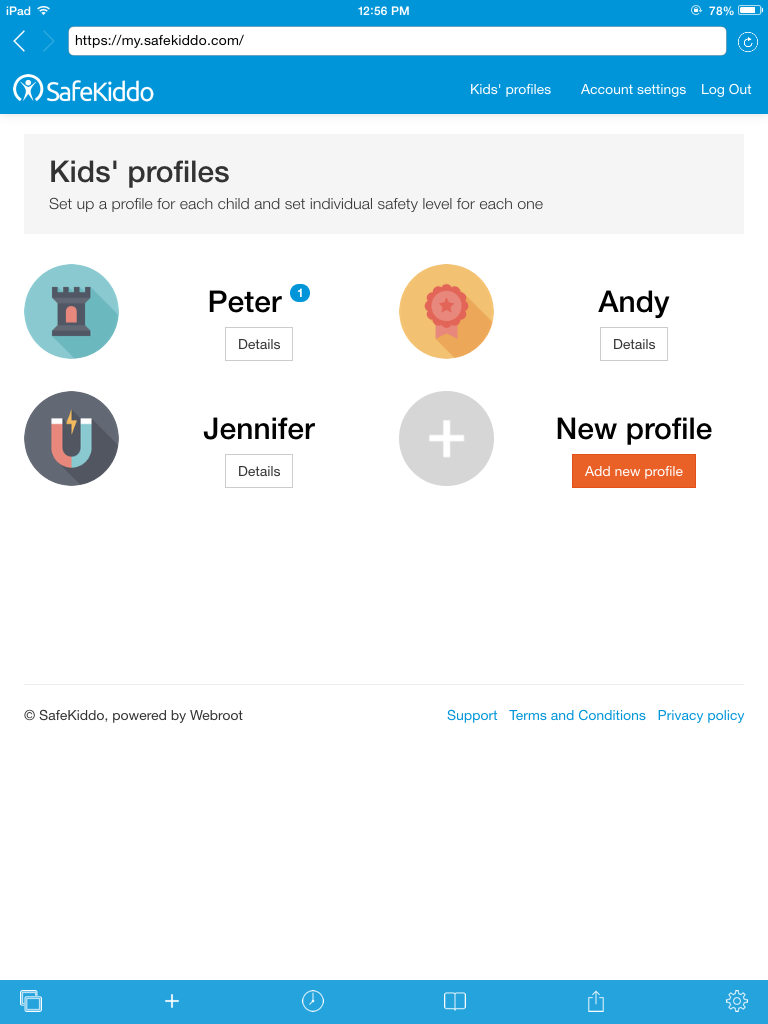Open the bookmarks book icon
This screenshot has width=768, height=1024.
point(455,1000)
